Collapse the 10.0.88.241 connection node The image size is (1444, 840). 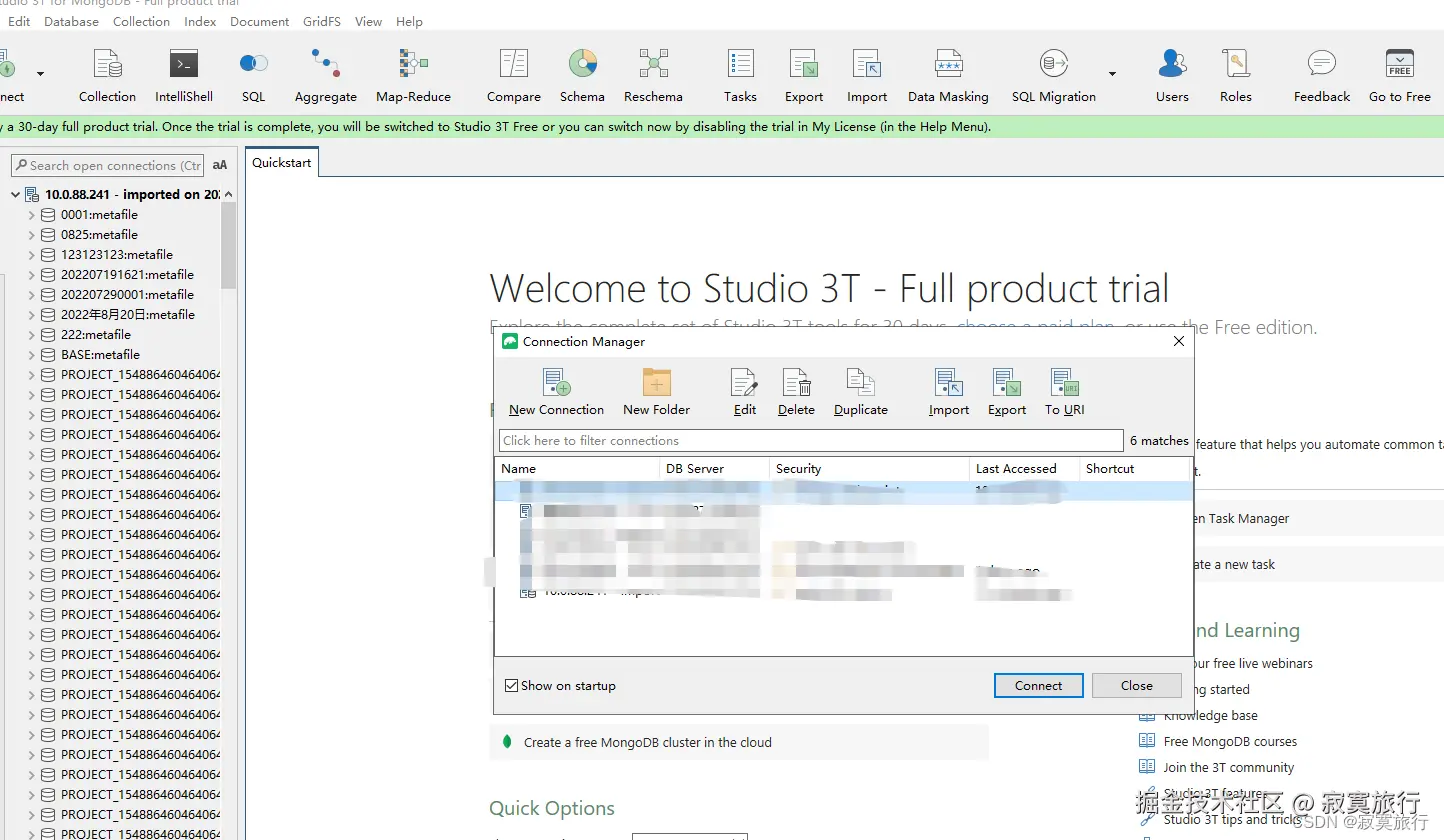tap(16, 195)
